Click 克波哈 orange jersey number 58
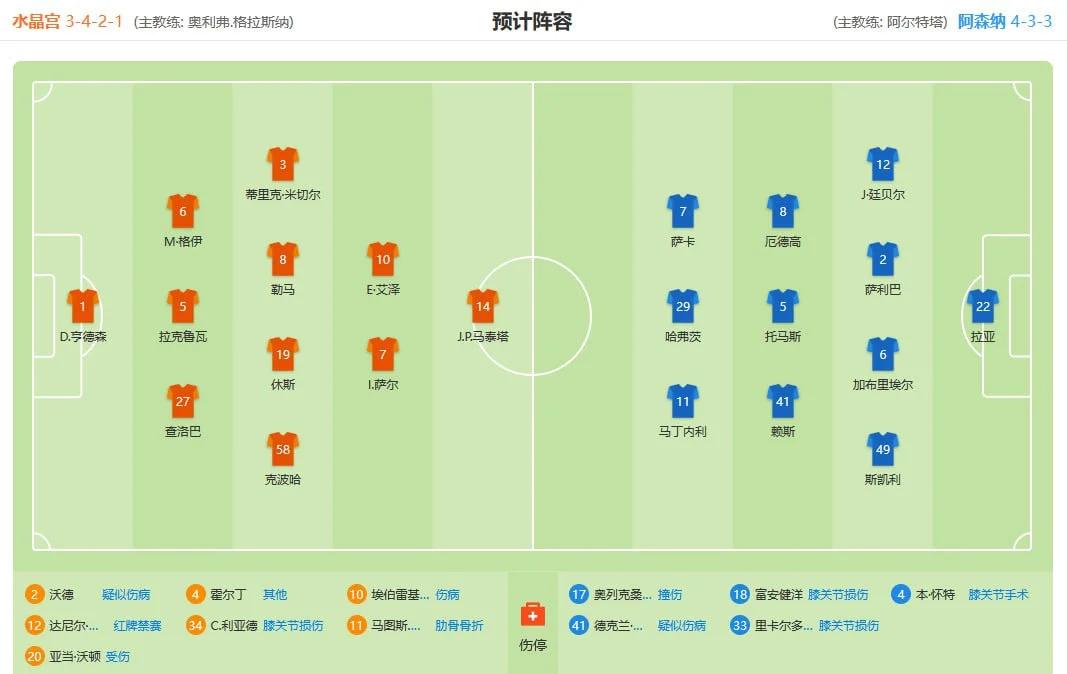Screen dimensions: 1067x674 coord(282,449)
